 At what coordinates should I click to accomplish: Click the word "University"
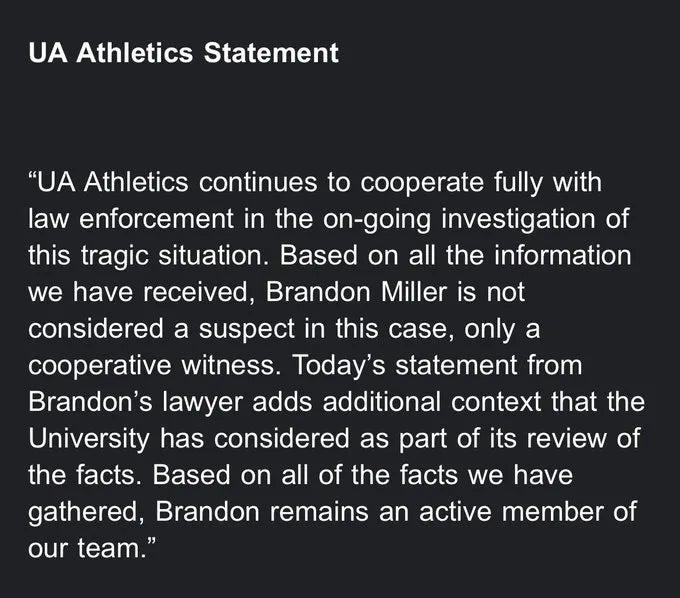(89, 435)
